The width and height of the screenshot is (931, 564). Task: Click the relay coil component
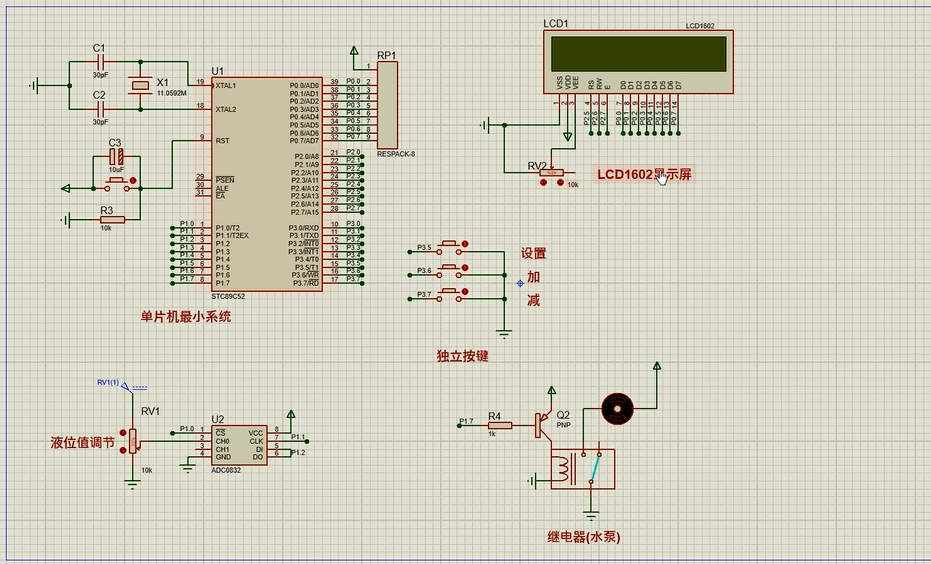point(572,468)
